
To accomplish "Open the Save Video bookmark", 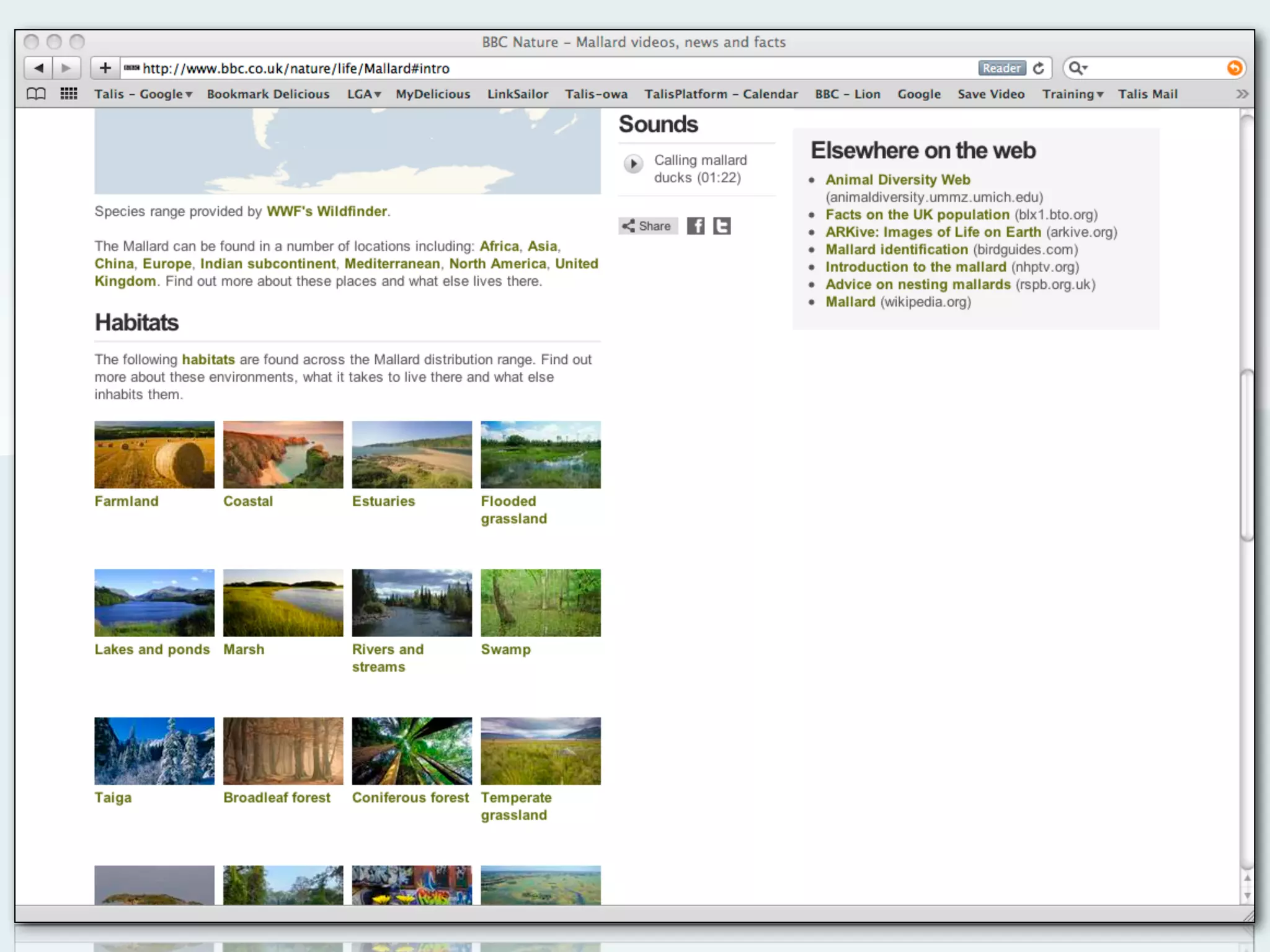I will tap(990, 94).
